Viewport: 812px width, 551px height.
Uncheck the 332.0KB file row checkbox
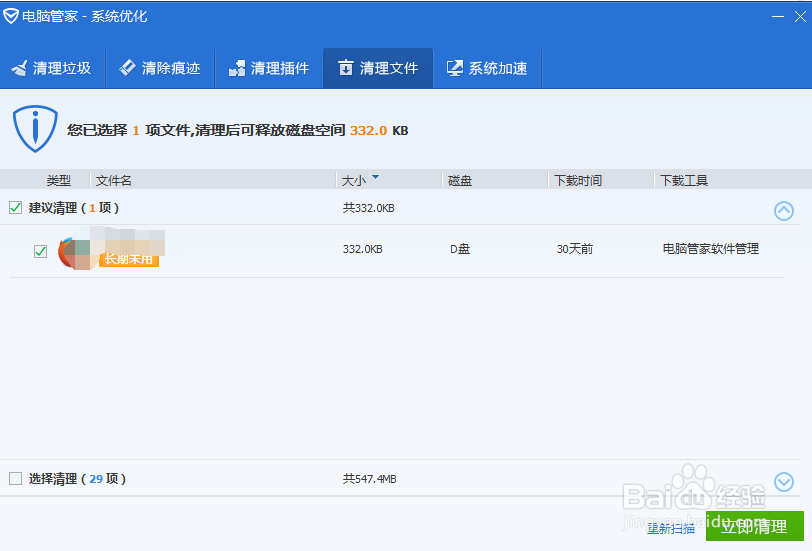click(40, 251)
